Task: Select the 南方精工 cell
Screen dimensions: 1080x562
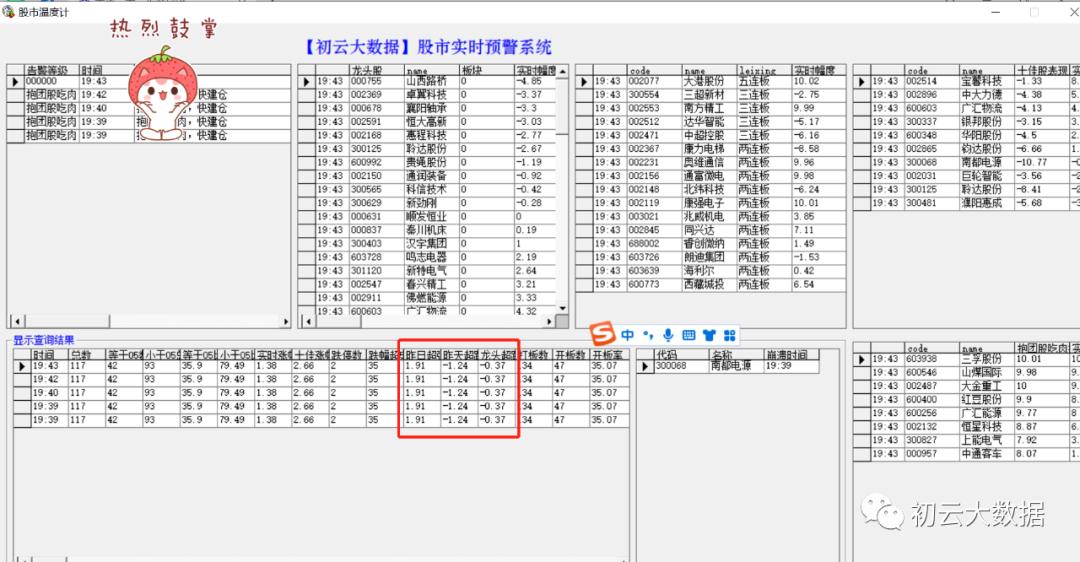Action: pyautogui.click(x=709, y=108)
